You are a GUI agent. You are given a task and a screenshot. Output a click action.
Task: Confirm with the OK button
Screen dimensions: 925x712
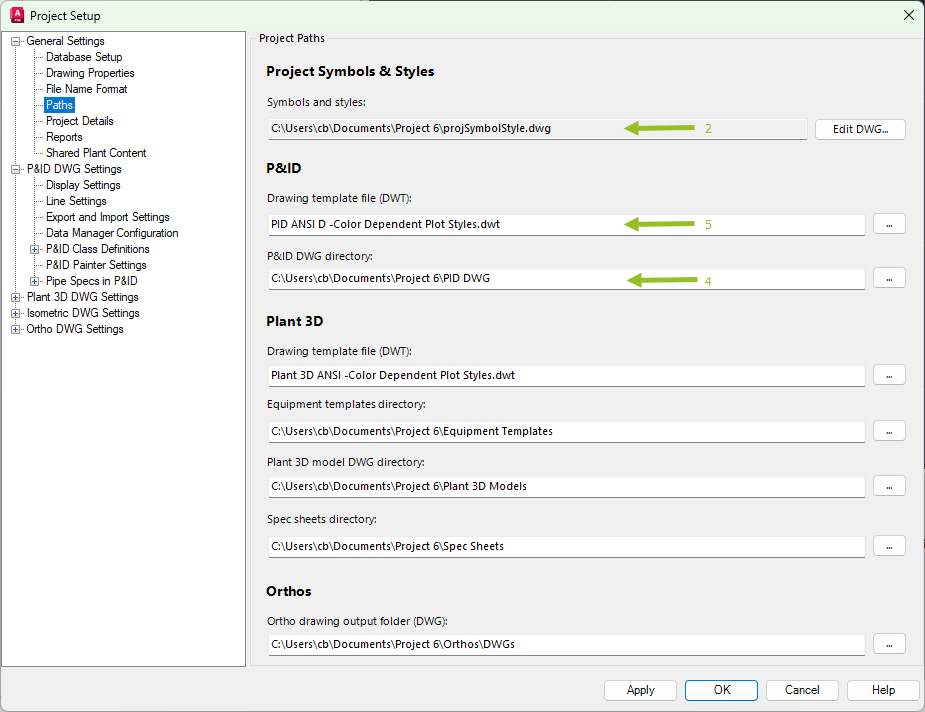[x=721, y=690]
